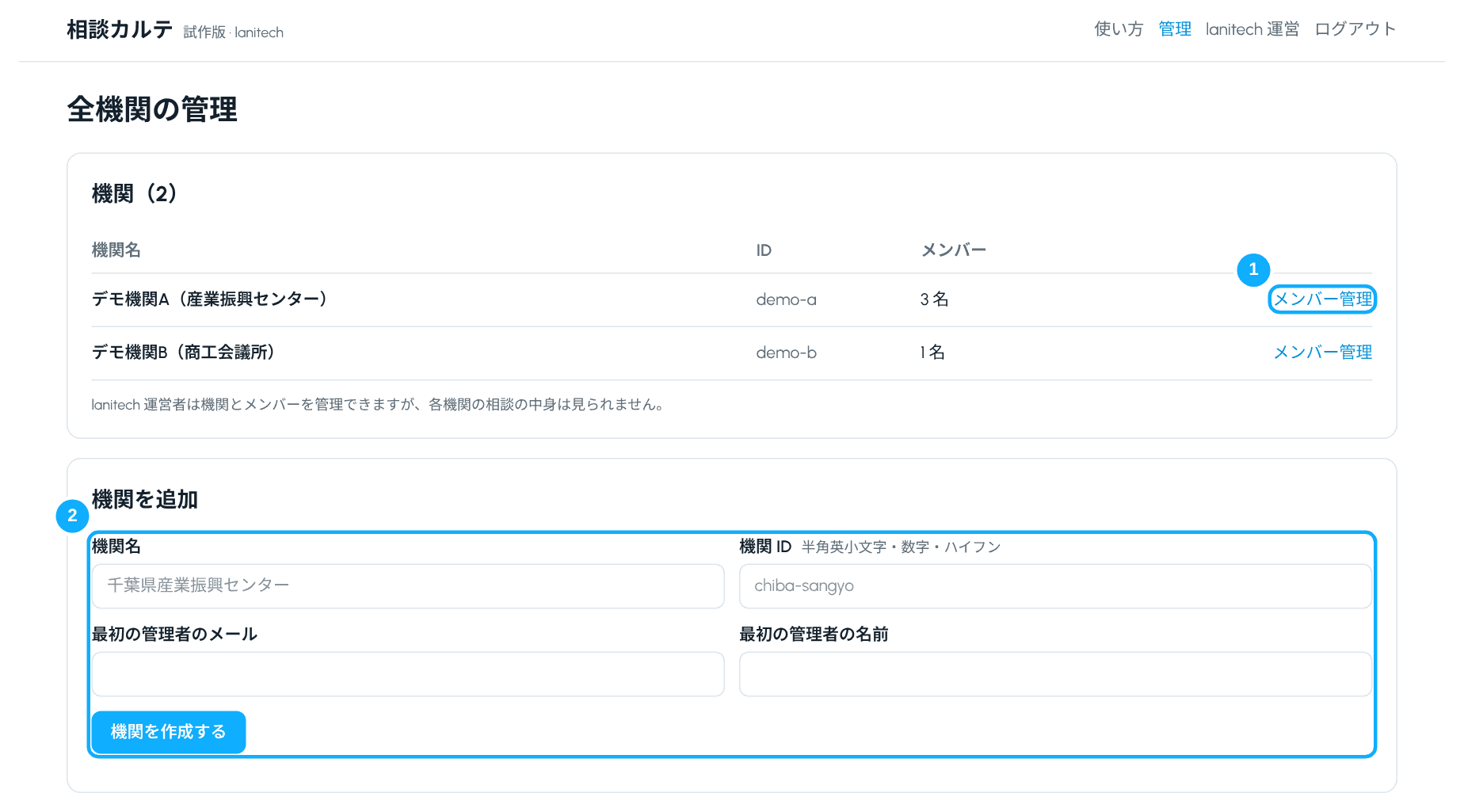Click the 相談カルテ site title

[x=120, y=29]
